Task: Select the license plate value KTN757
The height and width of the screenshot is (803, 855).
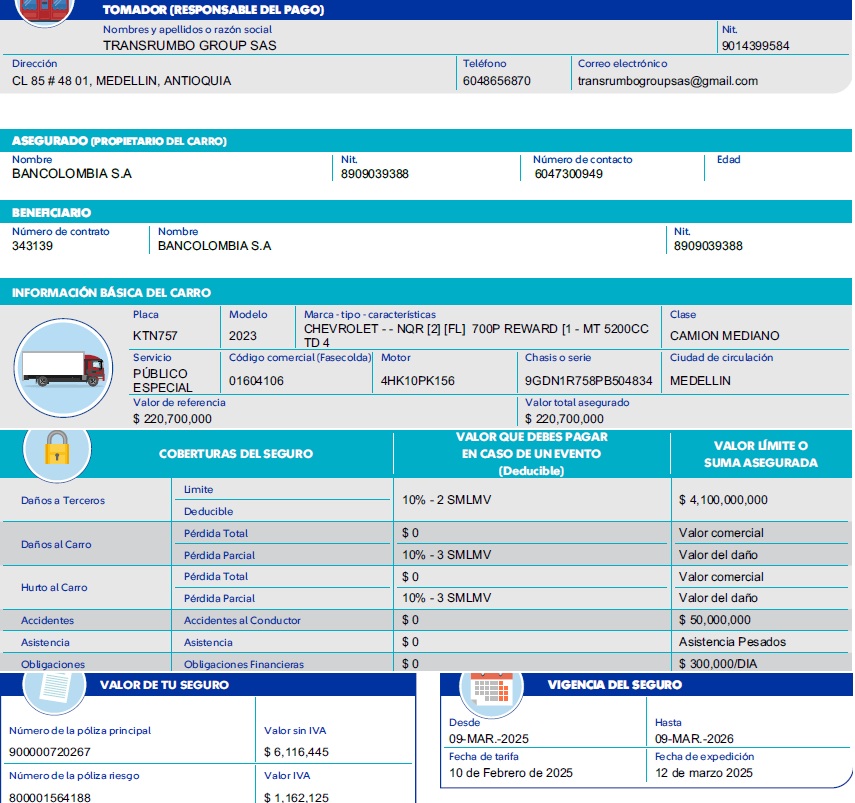Action: tap(155, 336)
